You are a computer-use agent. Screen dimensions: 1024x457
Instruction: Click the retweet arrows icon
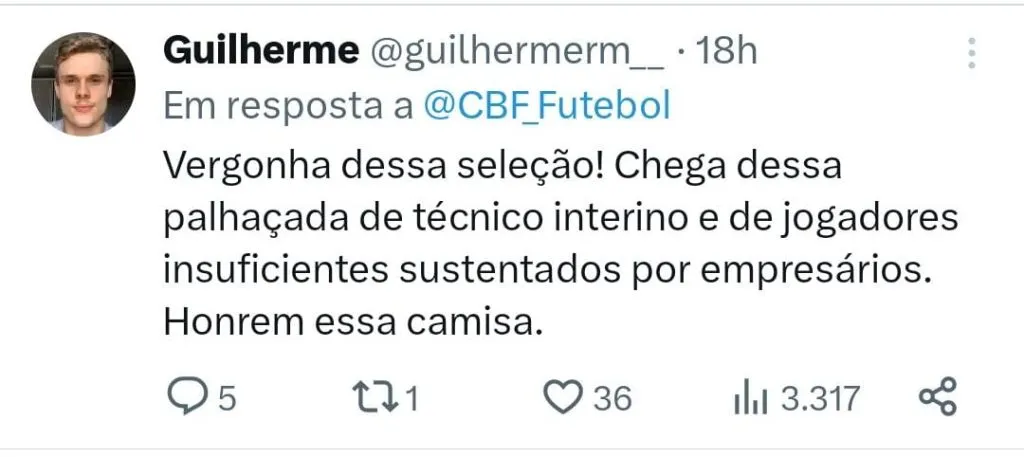pos(378,398)
